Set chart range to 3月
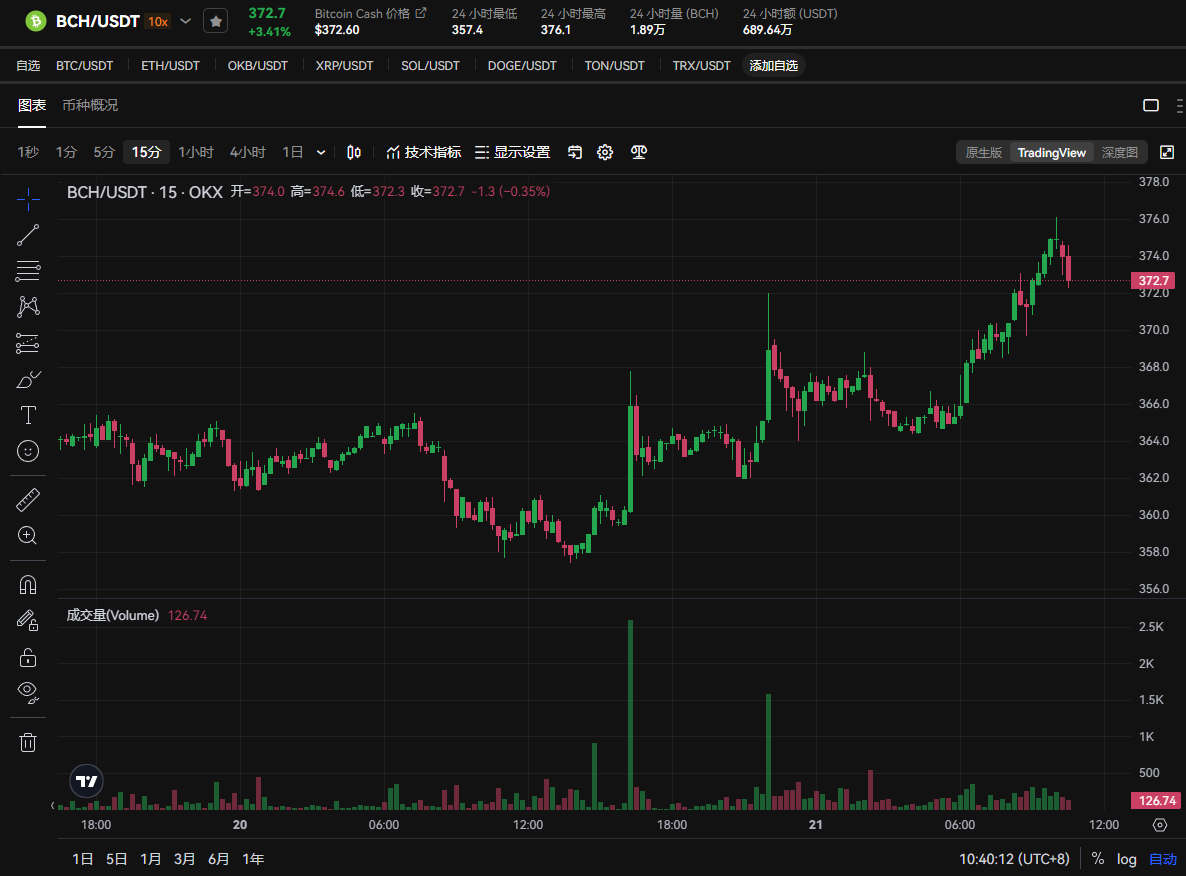 pos(185,859)
